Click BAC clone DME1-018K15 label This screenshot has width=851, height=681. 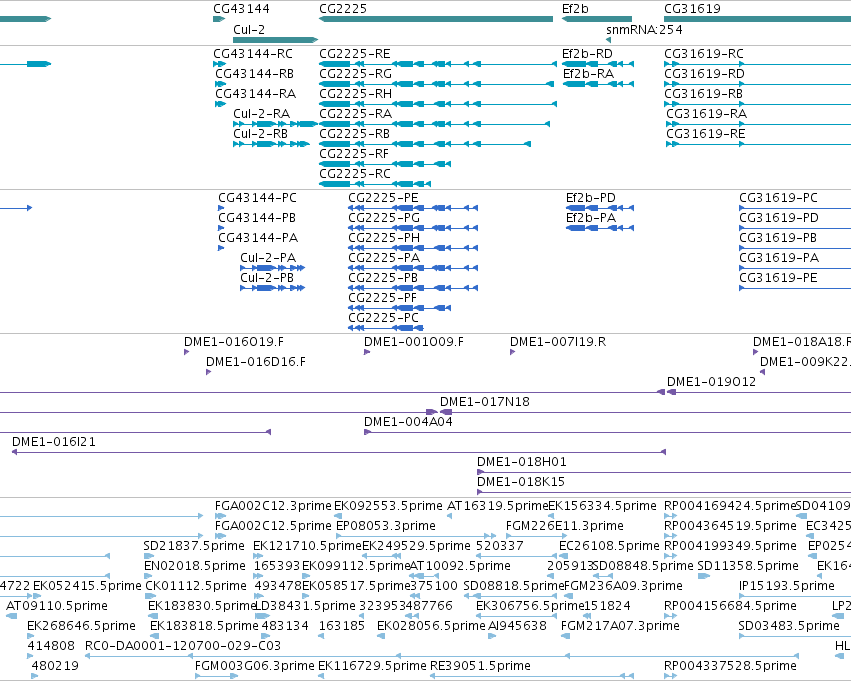[x=521, y=482]
